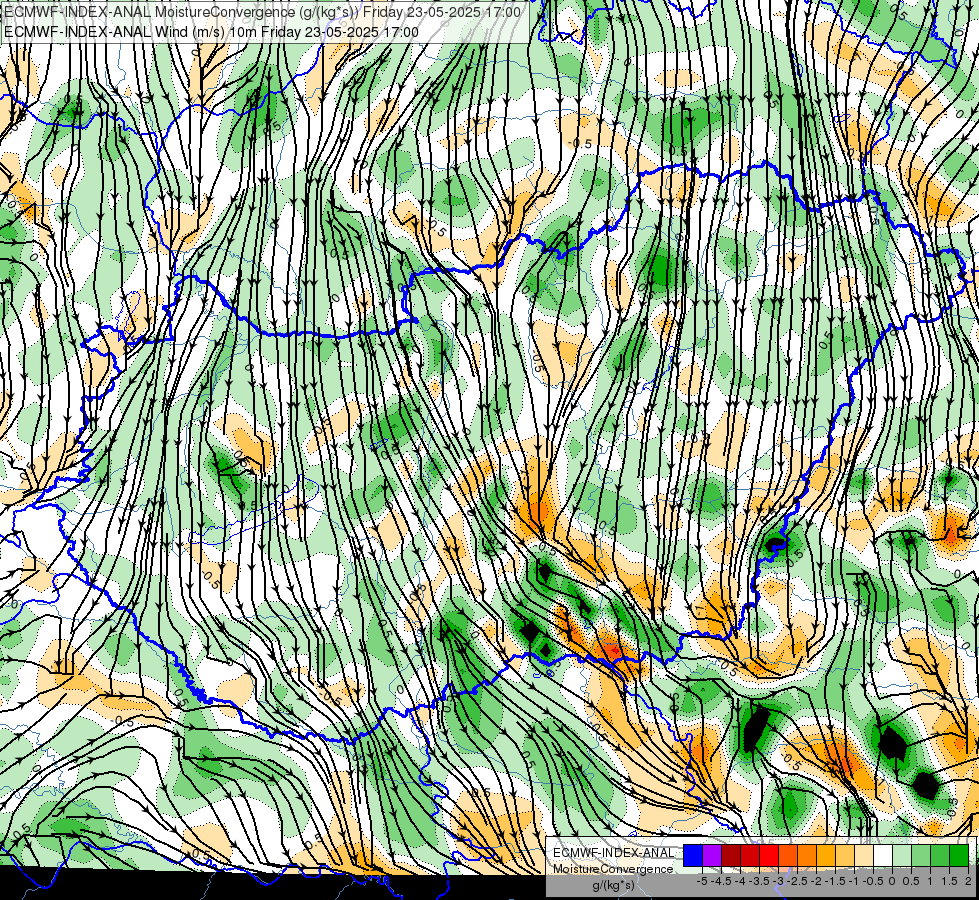Viewport: 979px width, 900px height.
Task: Click the white legend swatch
Action: [883, 856]
